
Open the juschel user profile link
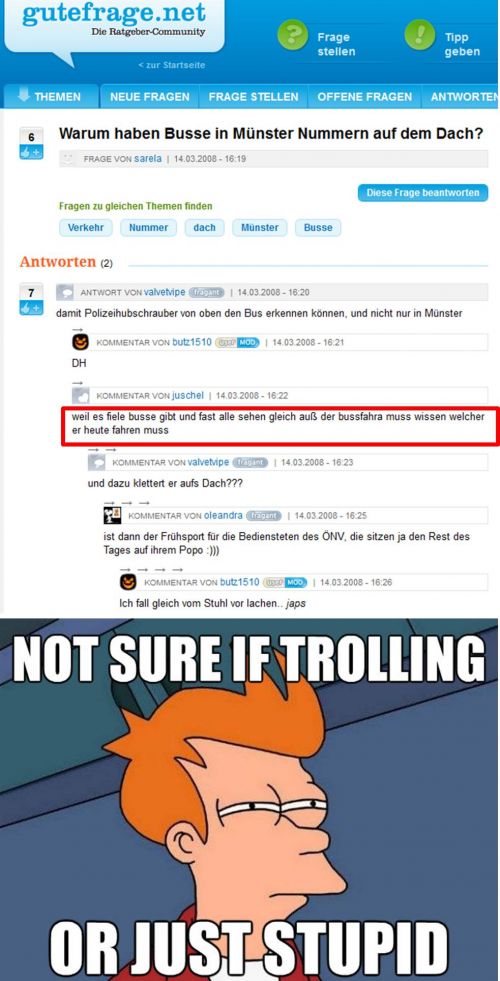click(x=188, y=395)
